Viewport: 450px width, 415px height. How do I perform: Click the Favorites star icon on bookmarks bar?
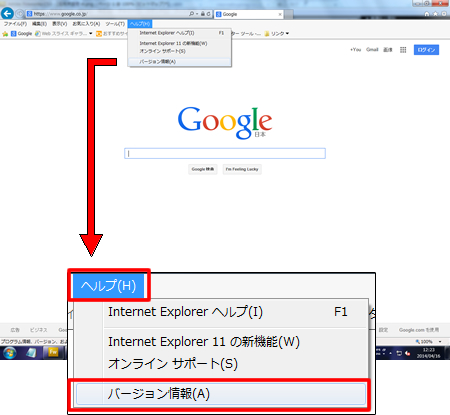click(5, 34)
